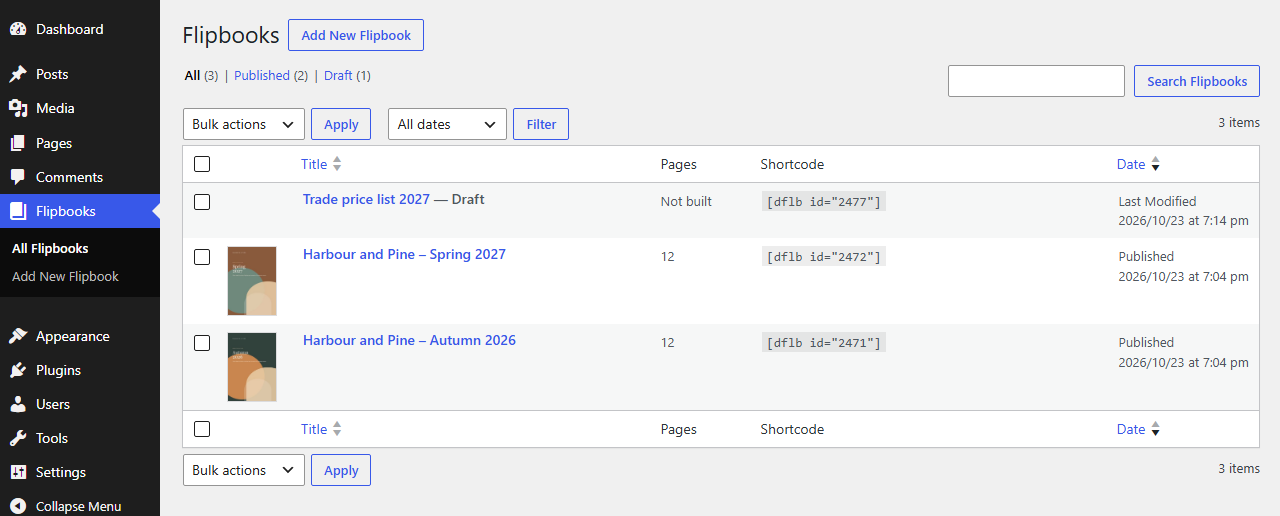
Task: Click the Search Flipbooks button
Action: click(x=1197, y=81)
